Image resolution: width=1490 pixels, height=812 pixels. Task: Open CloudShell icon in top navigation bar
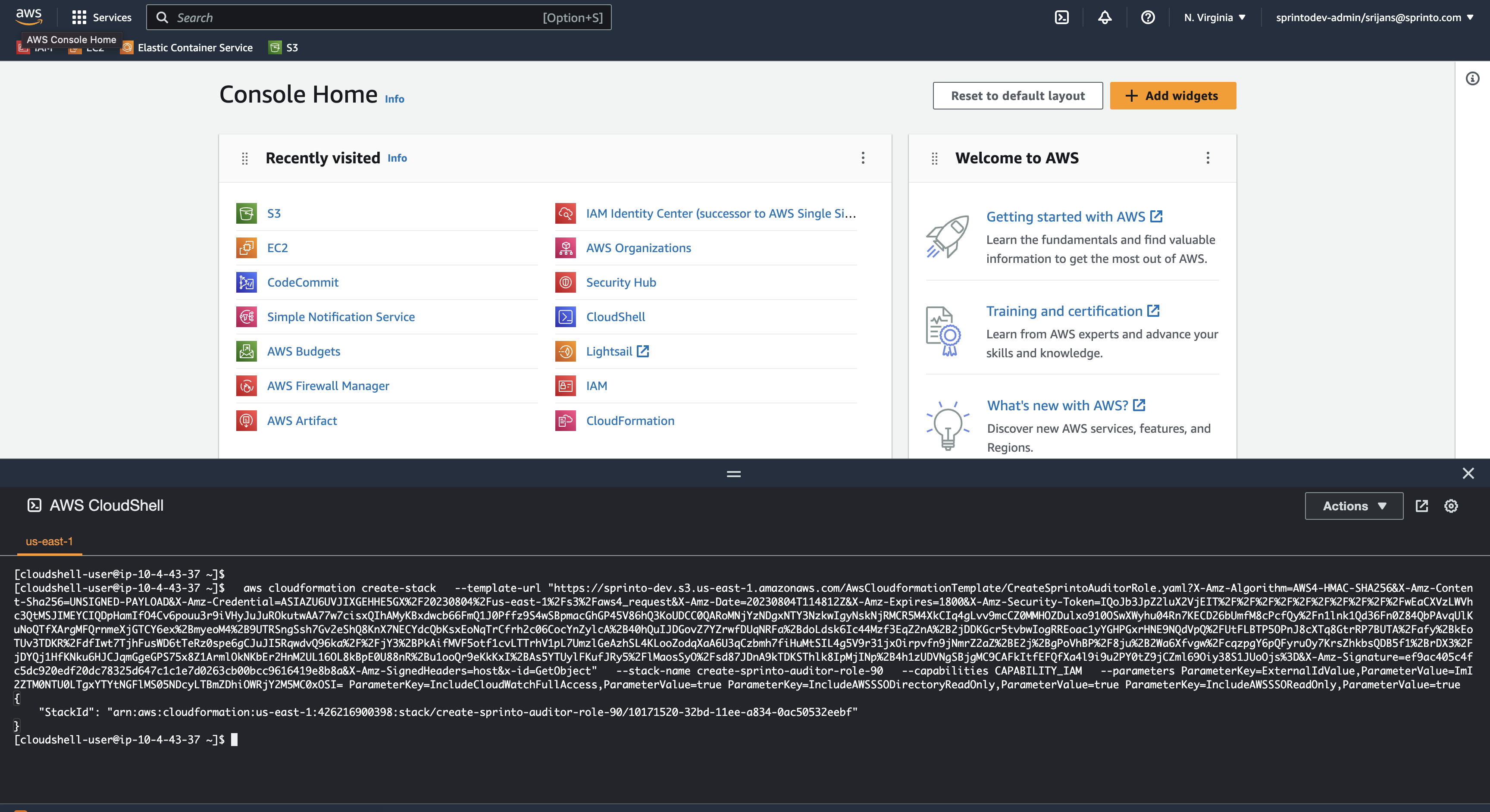coord(1061,17)
